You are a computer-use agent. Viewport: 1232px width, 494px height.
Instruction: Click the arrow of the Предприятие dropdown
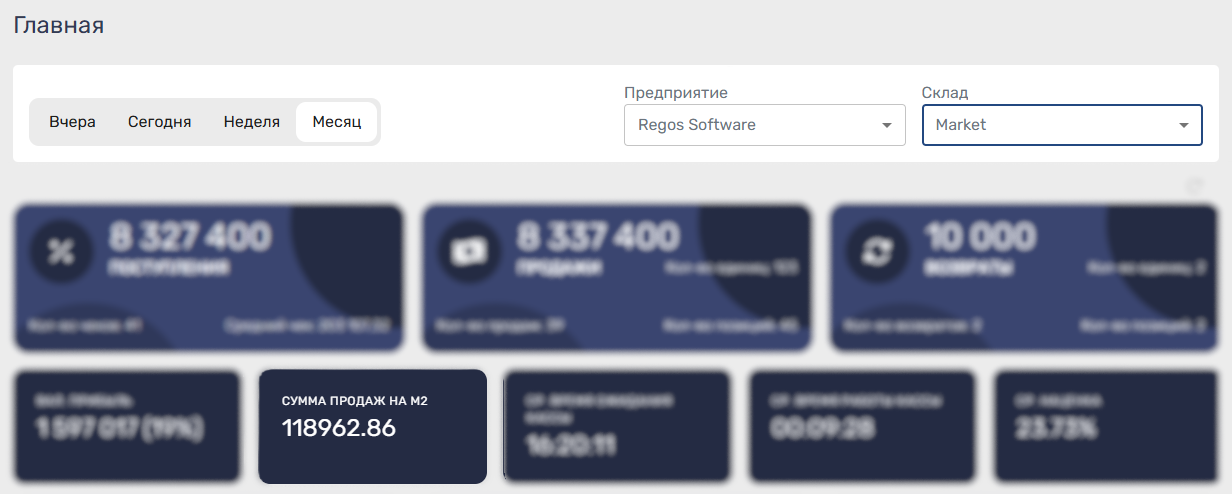(x=886, y=126)
